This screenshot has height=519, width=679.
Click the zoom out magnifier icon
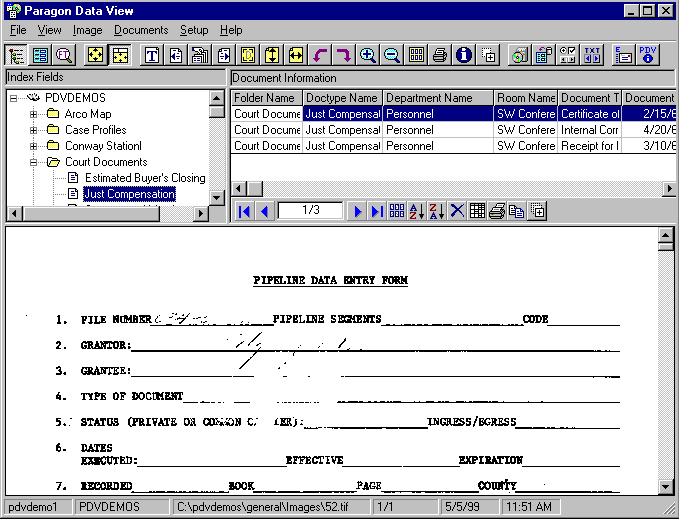point(392,55)
